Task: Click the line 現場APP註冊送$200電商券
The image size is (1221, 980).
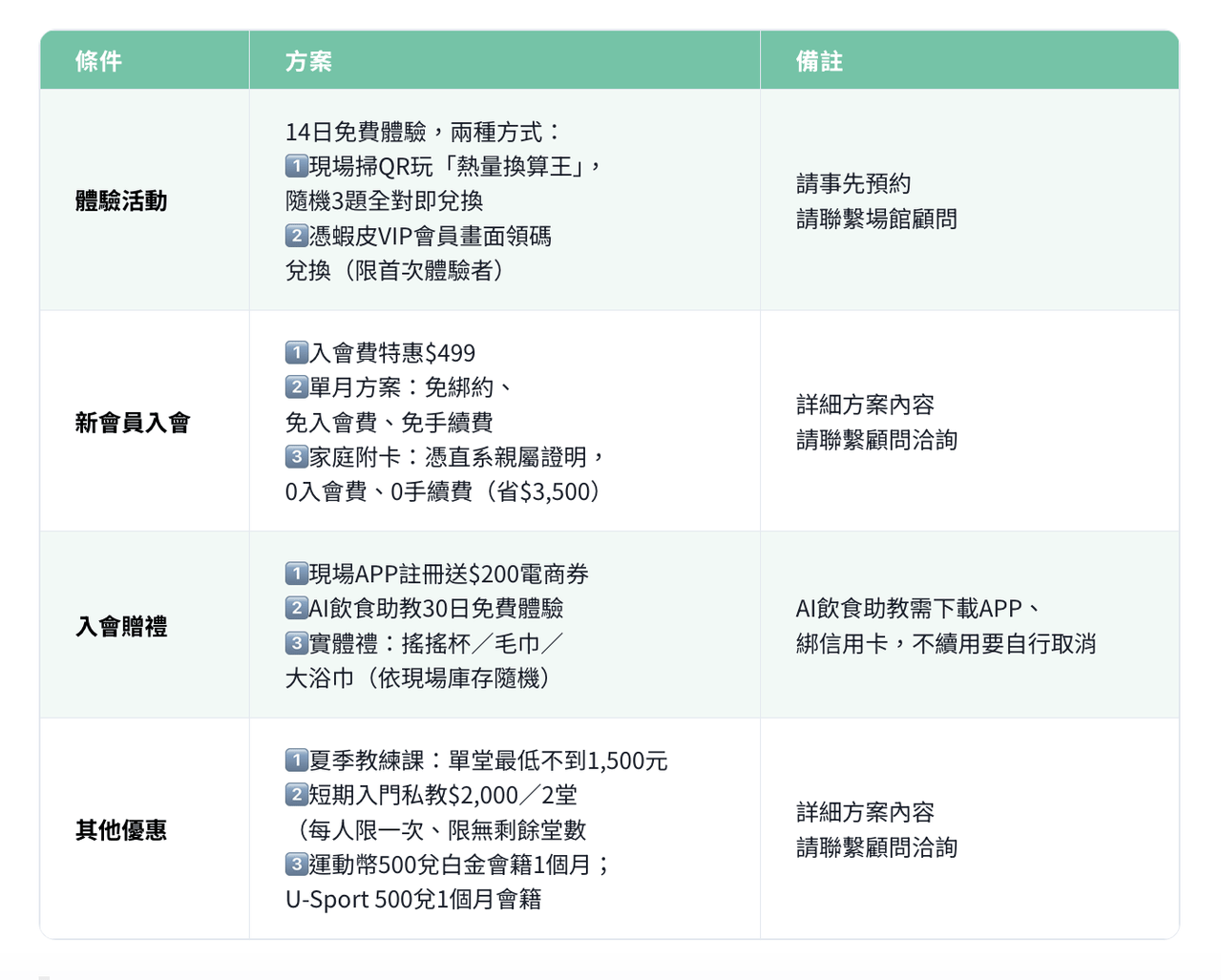Action: 437,574
